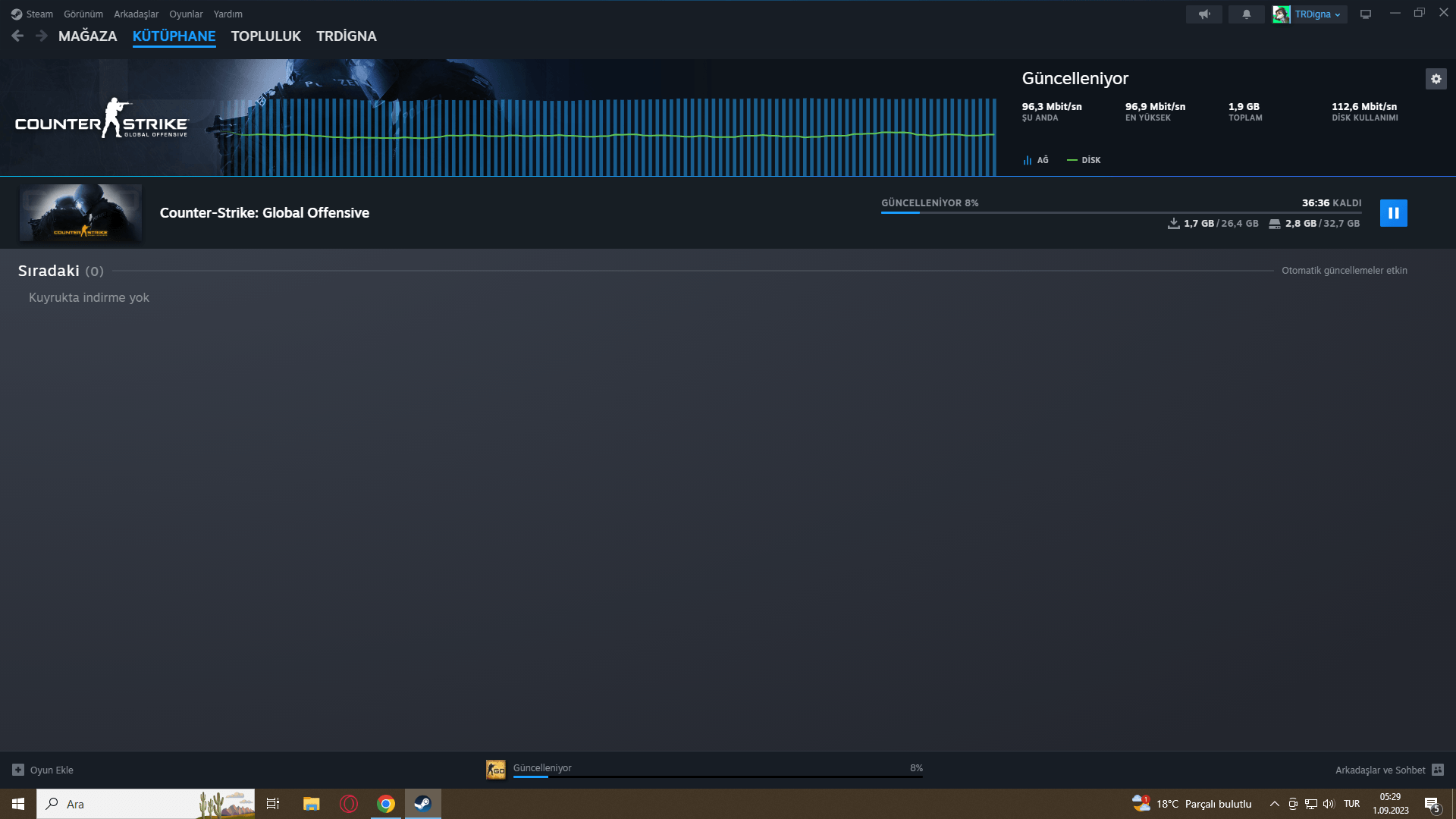Open the Windows notification center
The width and height of the screenshot is (1456, 819).
(1432, 804)
